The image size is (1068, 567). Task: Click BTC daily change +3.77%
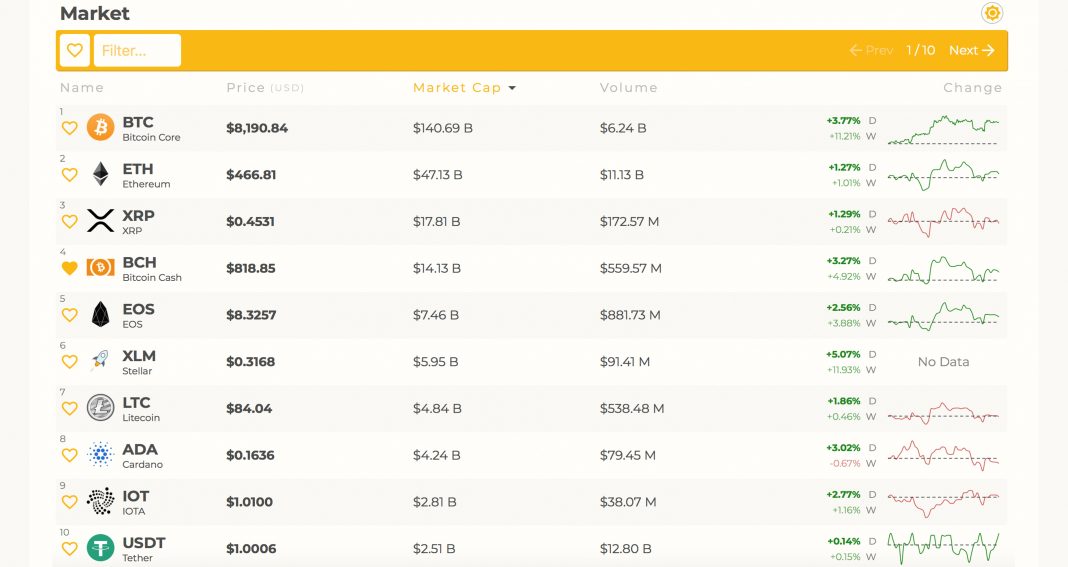tap(843, 121)
